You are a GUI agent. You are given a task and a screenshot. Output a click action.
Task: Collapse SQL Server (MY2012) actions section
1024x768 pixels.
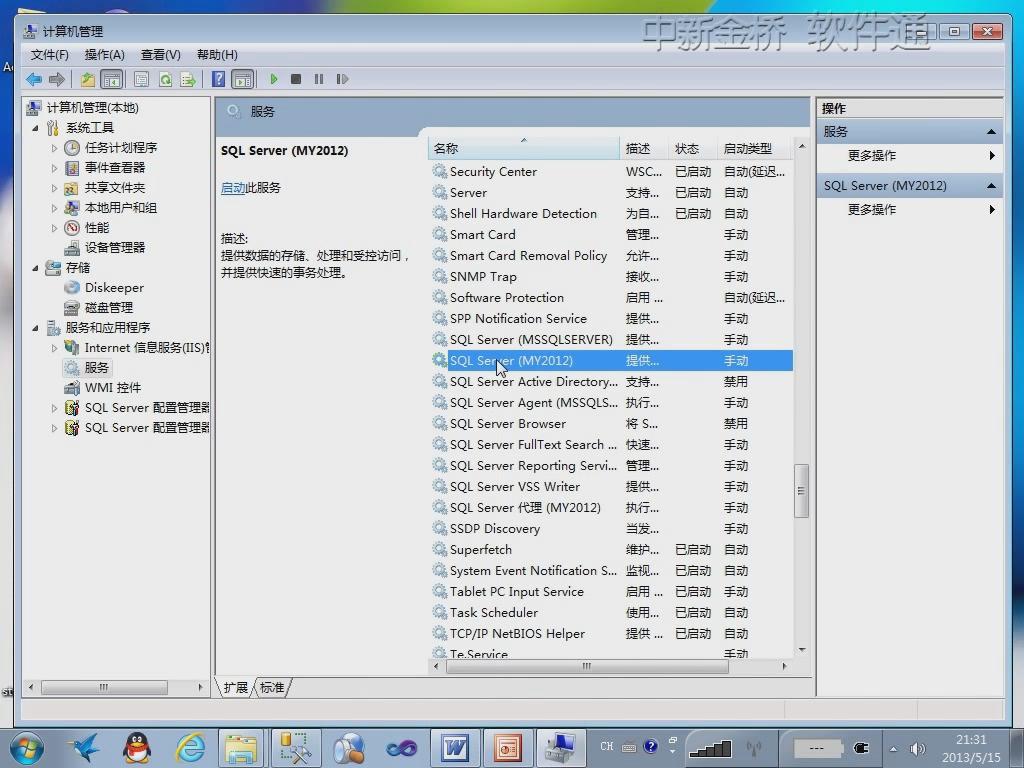point(991,186)
